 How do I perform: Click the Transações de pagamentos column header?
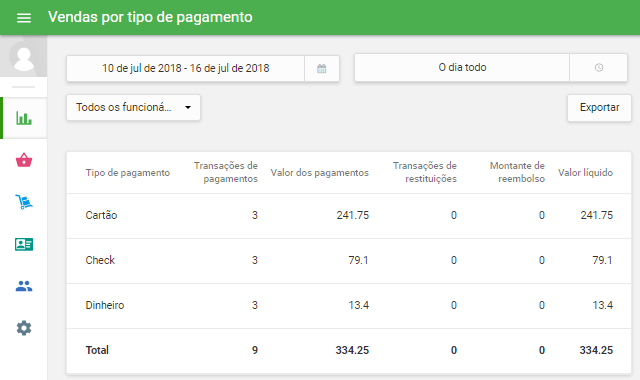[226, 172]
